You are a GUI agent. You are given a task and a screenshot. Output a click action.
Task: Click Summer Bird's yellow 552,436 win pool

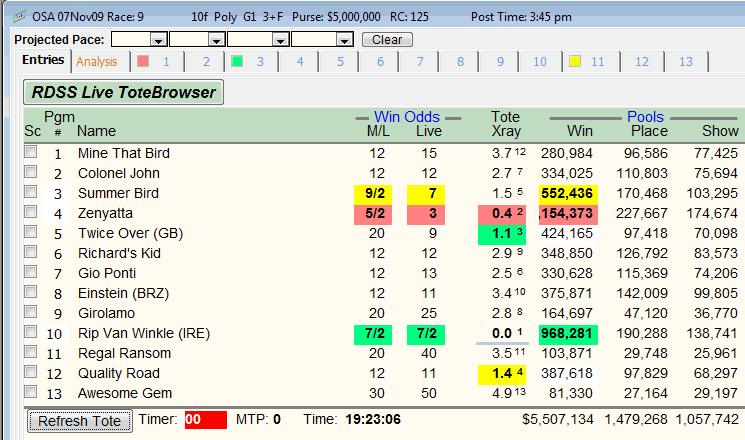(568, 194)
